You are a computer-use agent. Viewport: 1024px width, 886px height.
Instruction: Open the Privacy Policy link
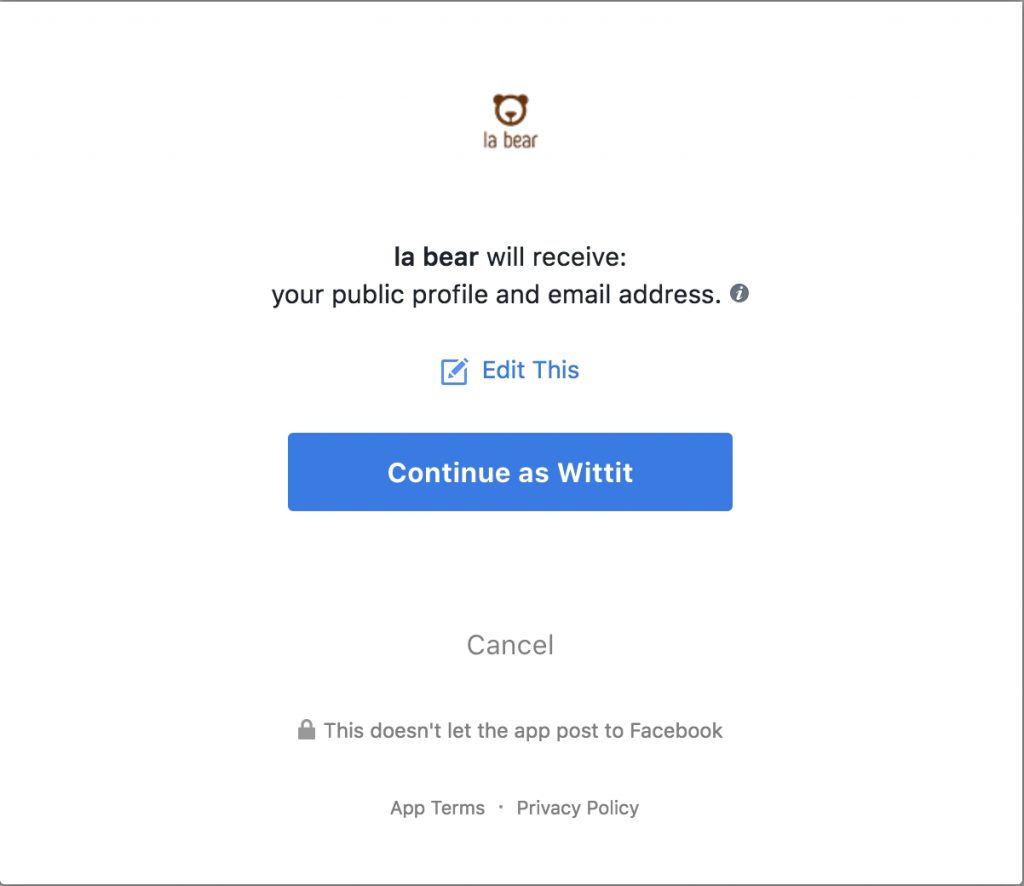click(577, 808)
